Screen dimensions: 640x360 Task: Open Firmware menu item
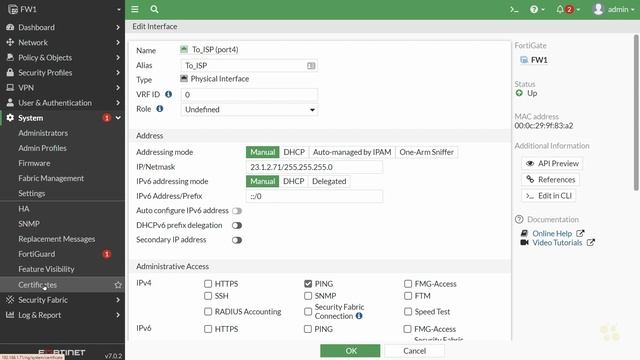[34, 163]
